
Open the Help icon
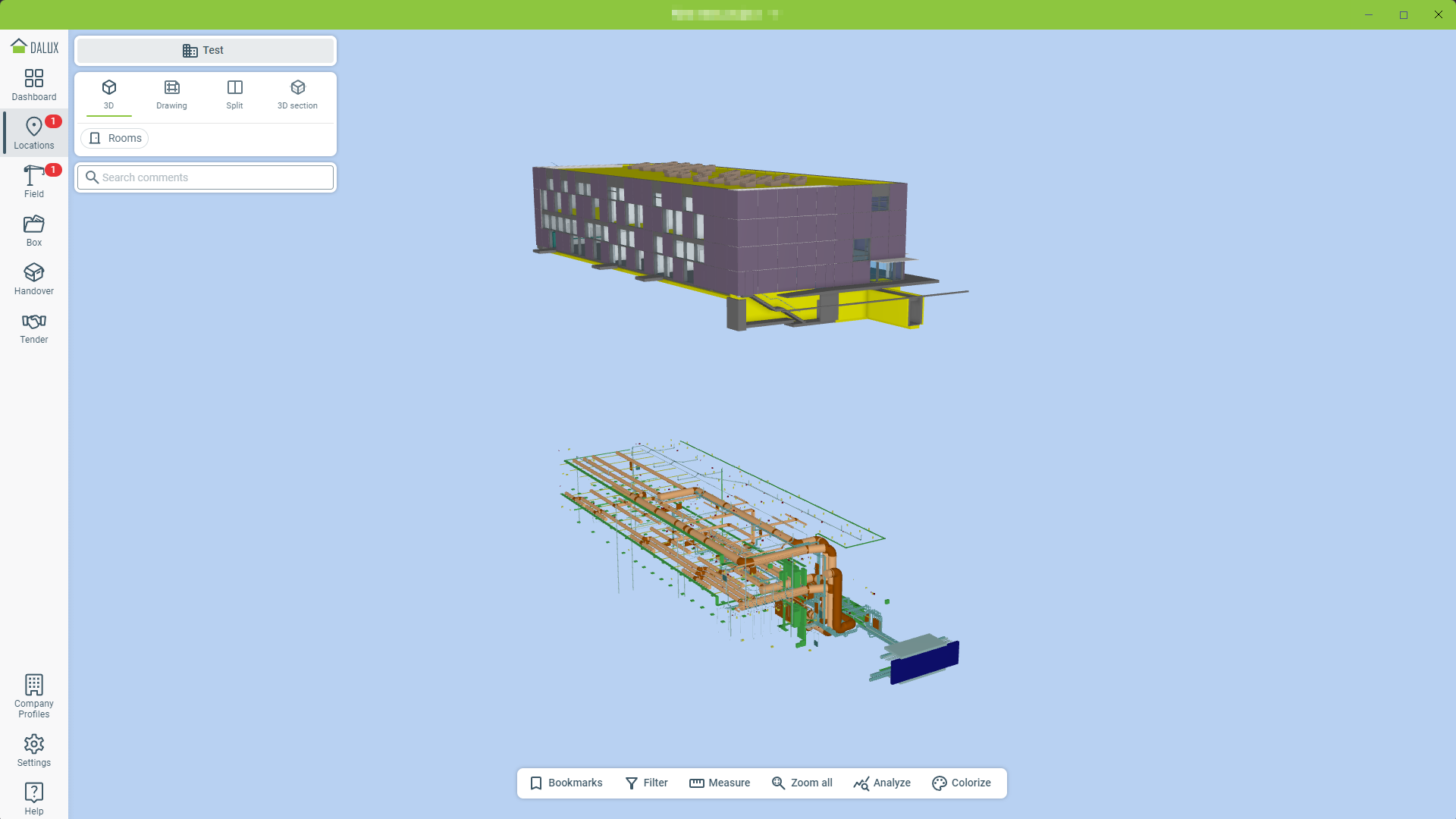click(34, 798)
